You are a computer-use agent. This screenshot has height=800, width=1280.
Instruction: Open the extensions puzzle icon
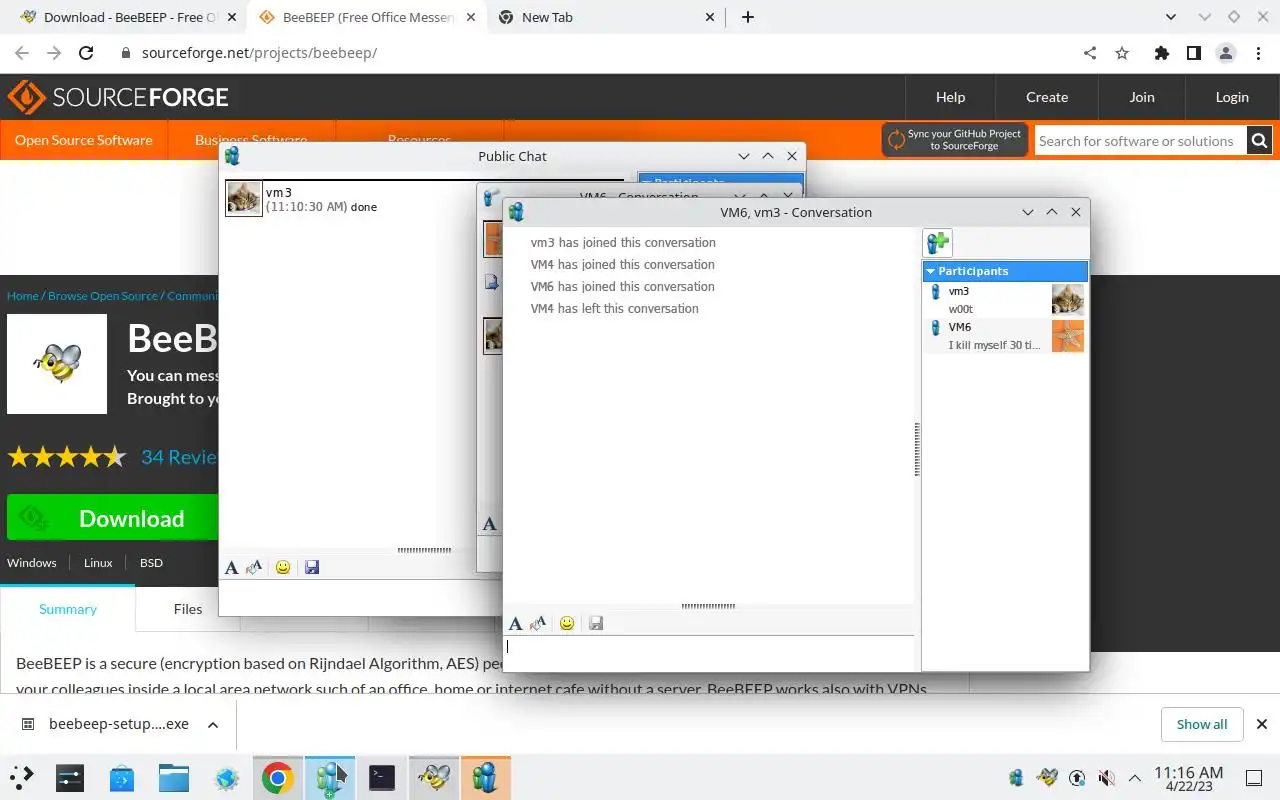[x=1161, y=53]
